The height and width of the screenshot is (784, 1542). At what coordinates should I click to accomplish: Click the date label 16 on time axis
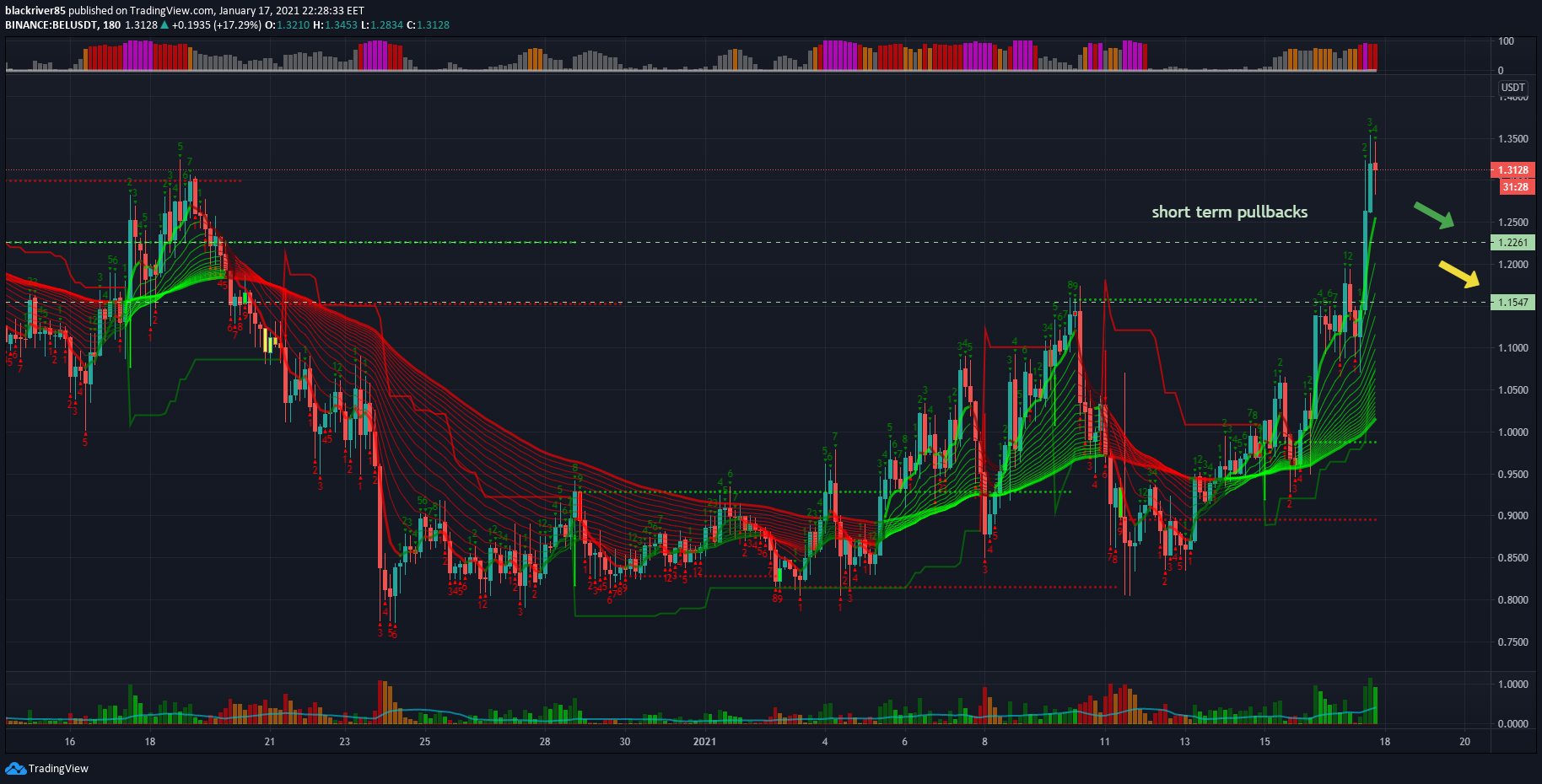click(x=70, y=742)
